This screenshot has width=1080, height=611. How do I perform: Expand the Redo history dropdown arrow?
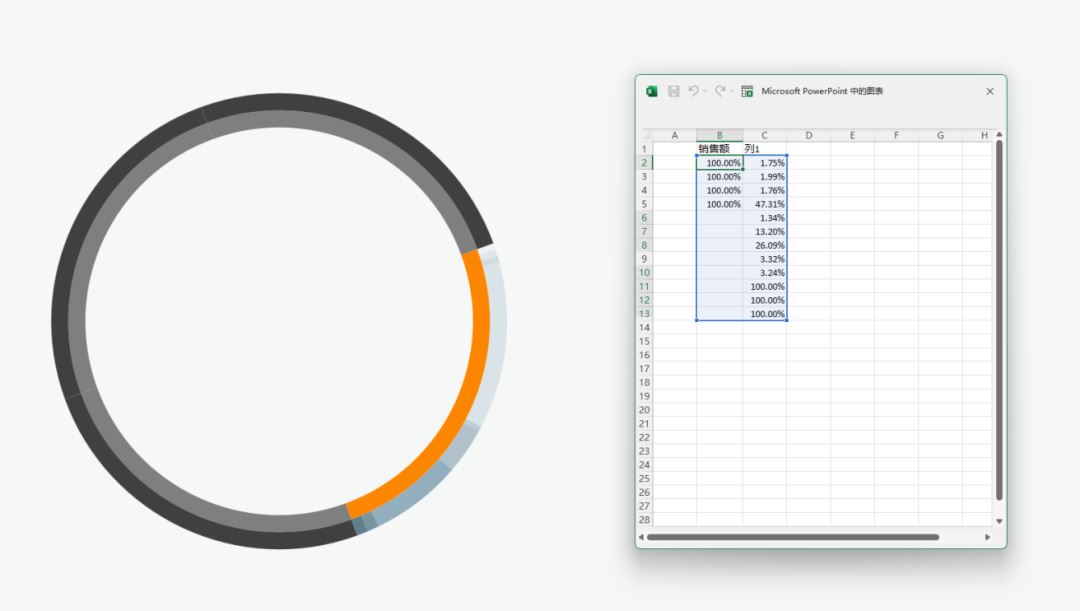(732, 91)
